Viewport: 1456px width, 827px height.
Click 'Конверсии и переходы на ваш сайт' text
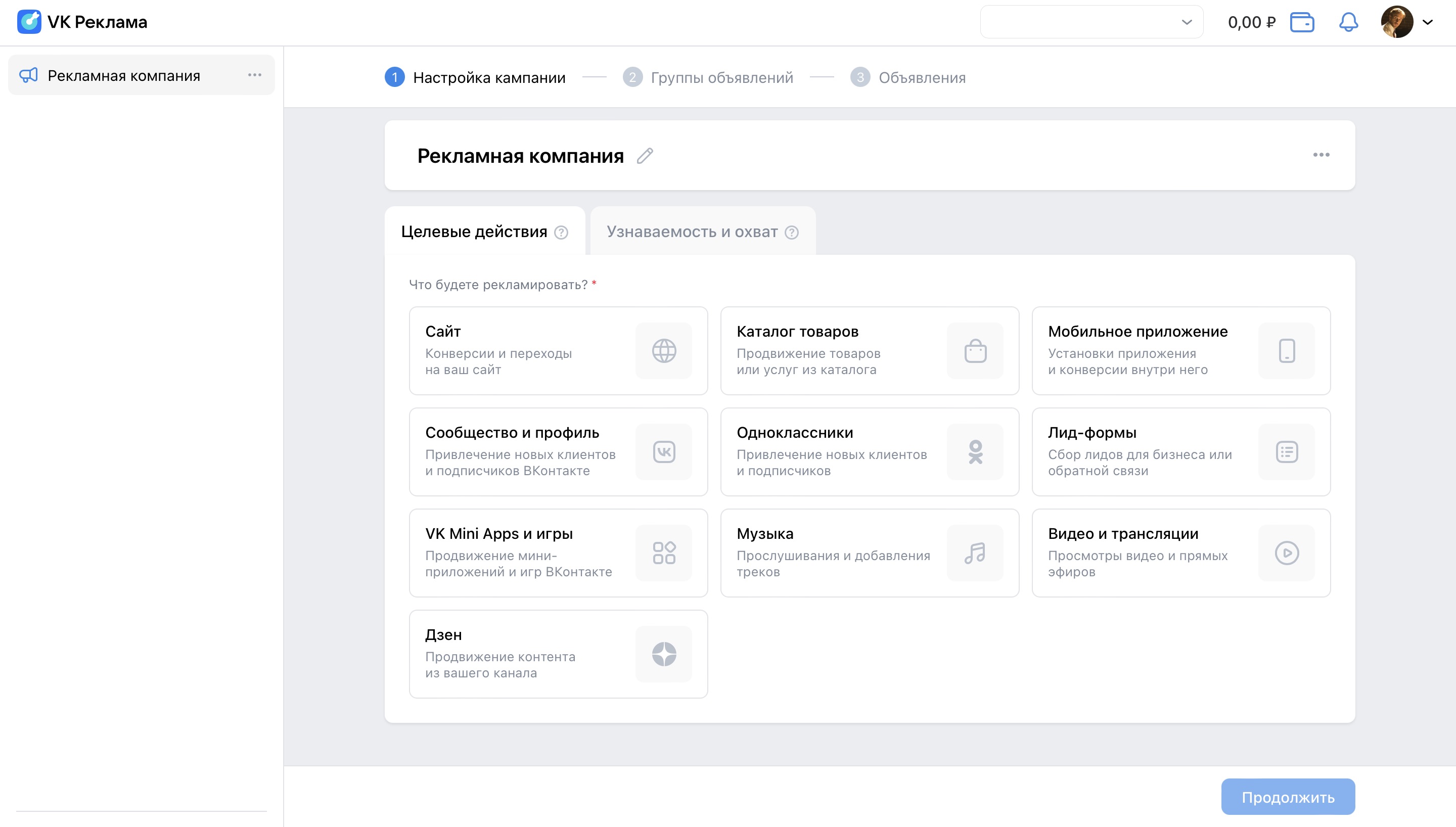pyautogui.click(x=498, y=362)
